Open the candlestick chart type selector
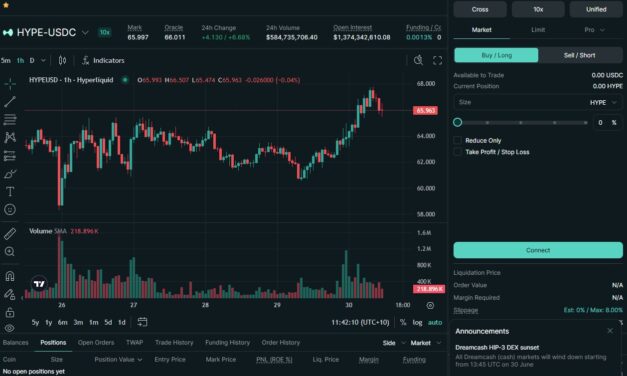 tap(62, 60)
